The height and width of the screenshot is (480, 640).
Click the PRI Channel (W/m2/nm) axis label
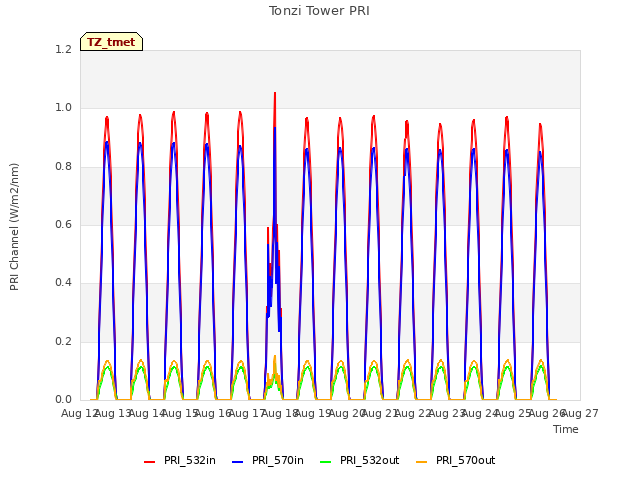(x=14, y=227)
